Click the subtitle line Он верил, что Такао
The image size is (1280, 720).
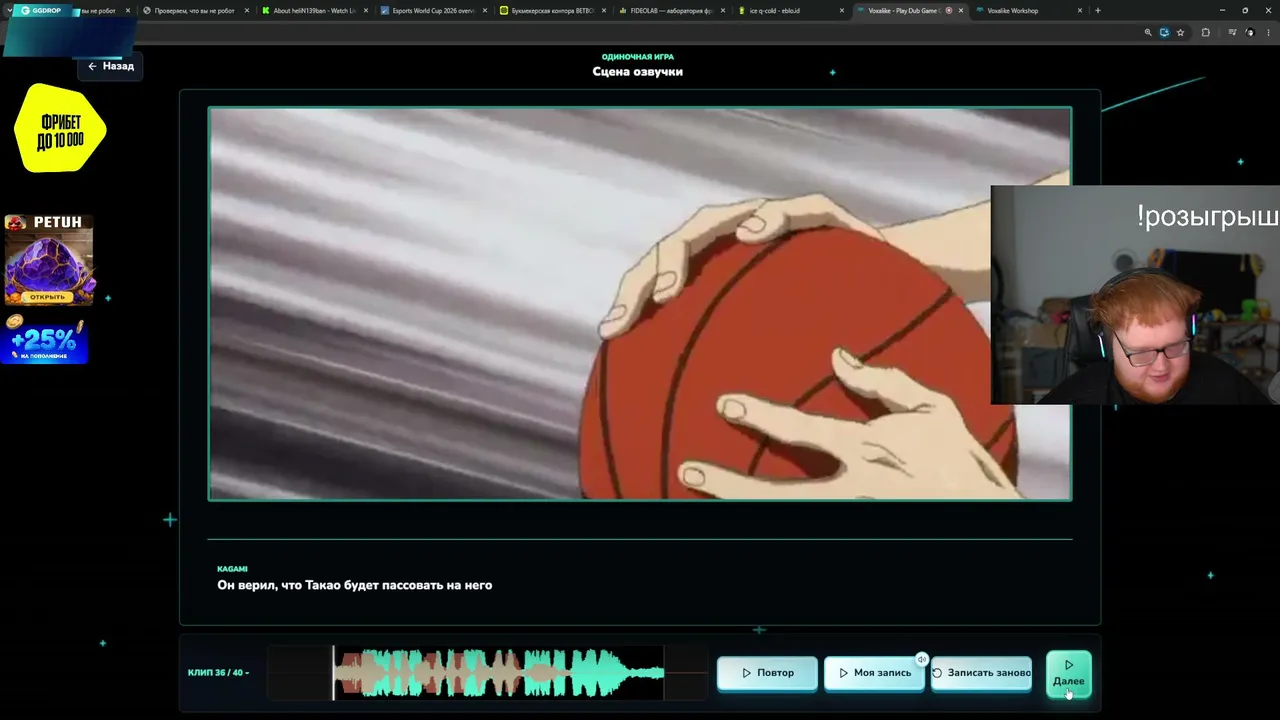click(354, 585)
